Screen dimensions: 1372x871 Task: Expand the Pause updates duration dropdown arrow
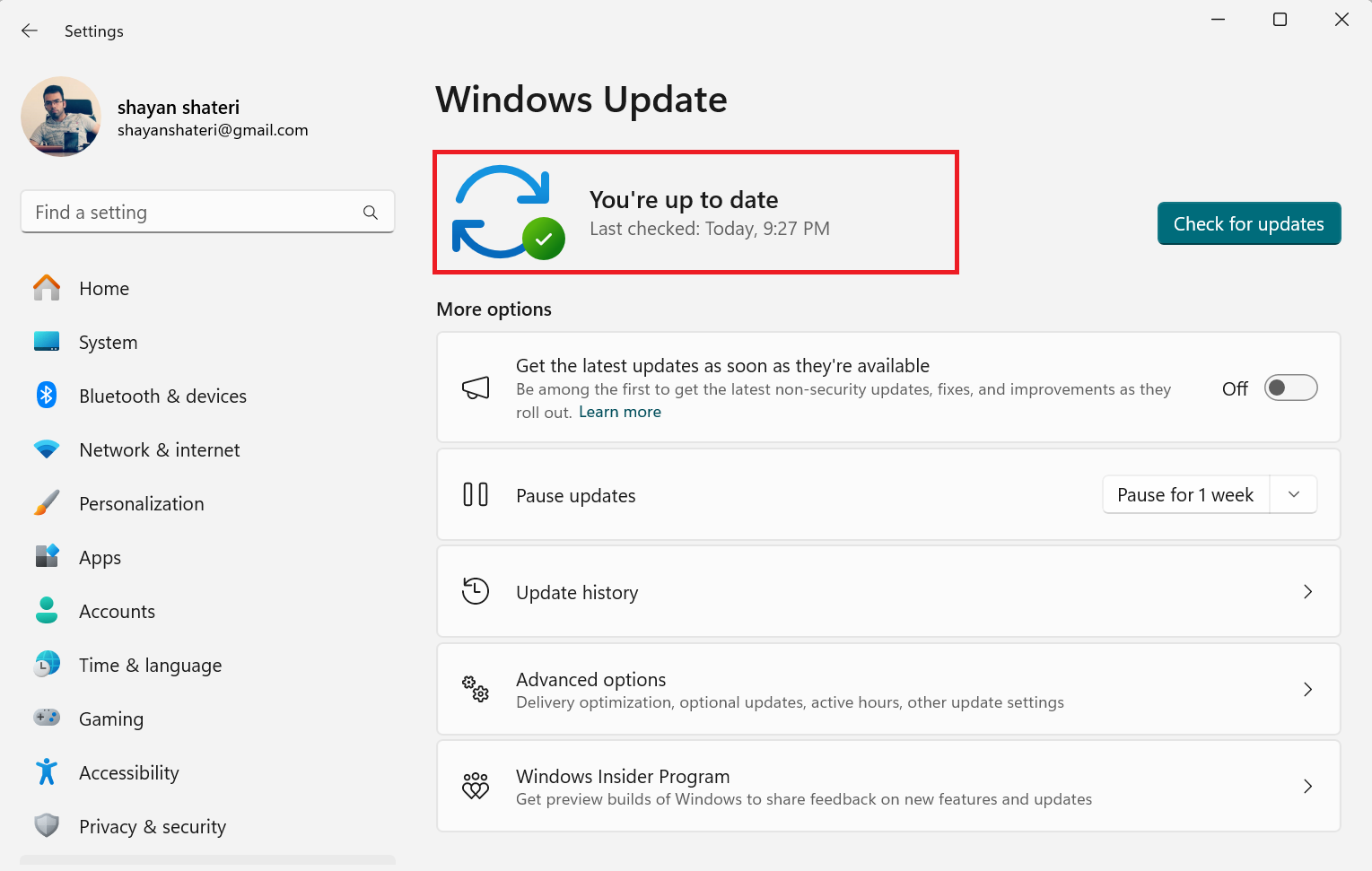(x=1294, y=494)
